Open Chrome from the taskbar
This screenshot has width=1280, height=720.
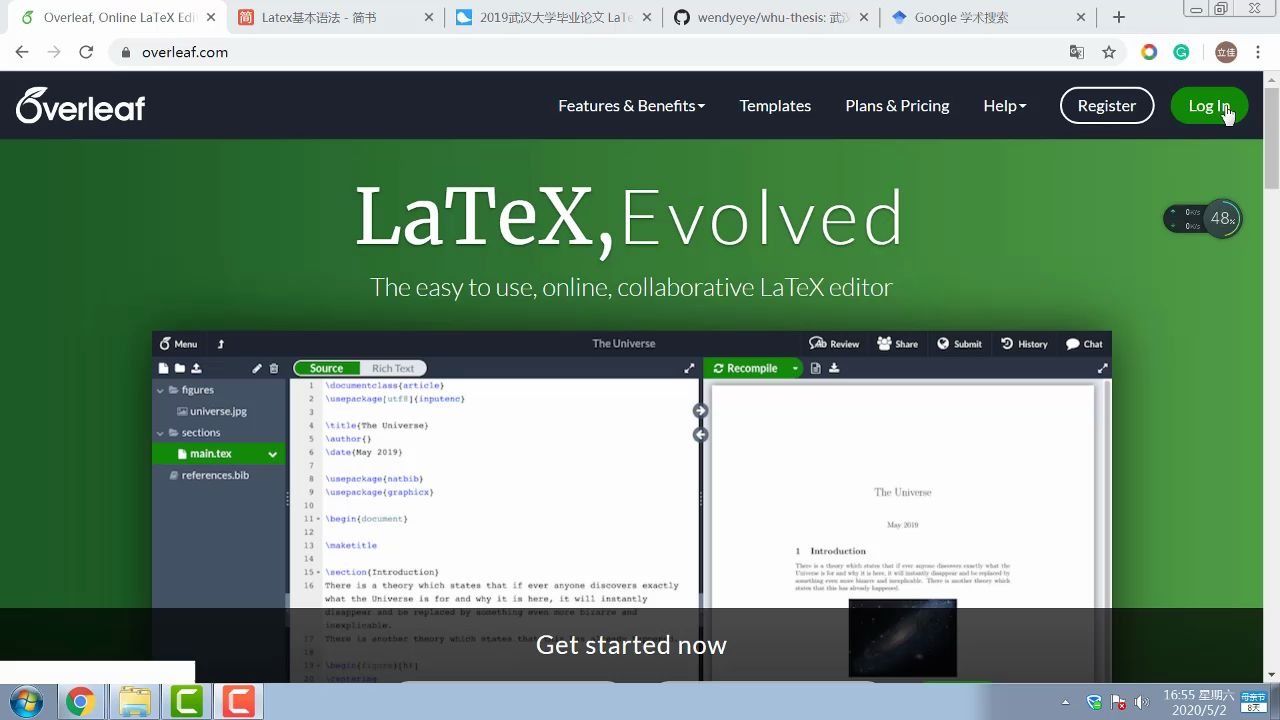[x=80, y=702]
